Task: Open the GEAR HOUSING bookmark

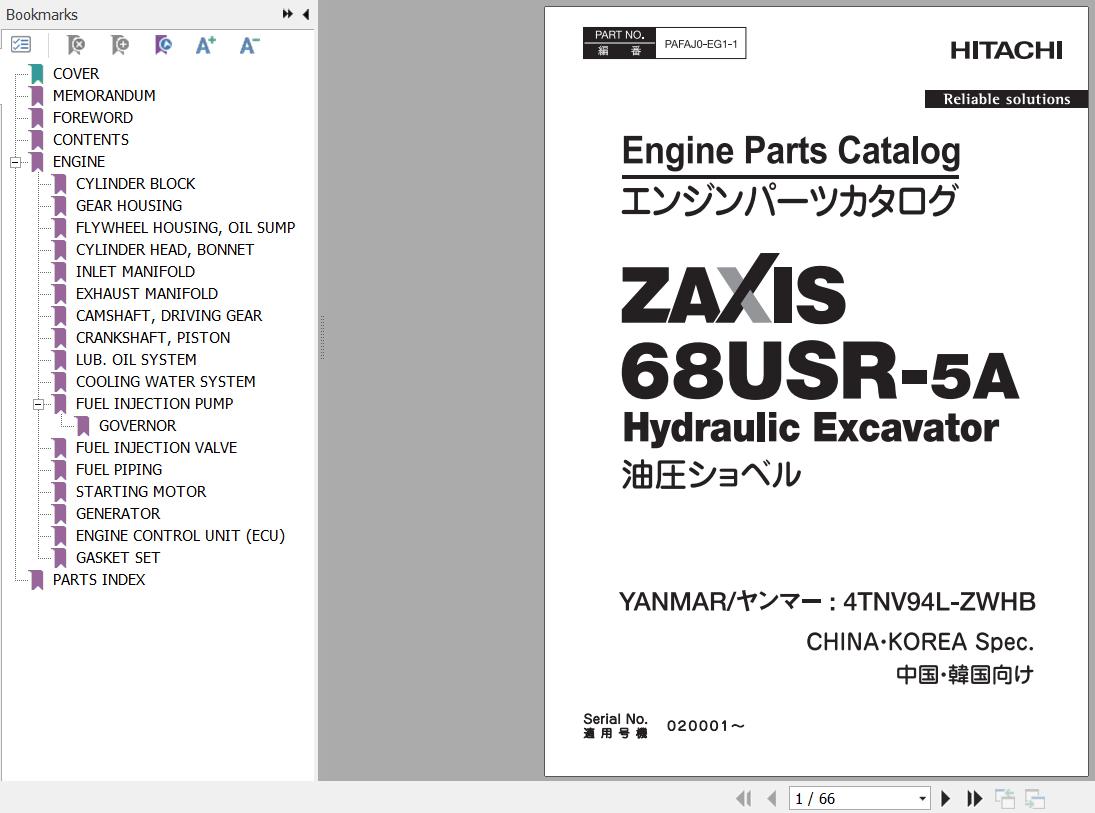Action: click(x=128, y=205)
